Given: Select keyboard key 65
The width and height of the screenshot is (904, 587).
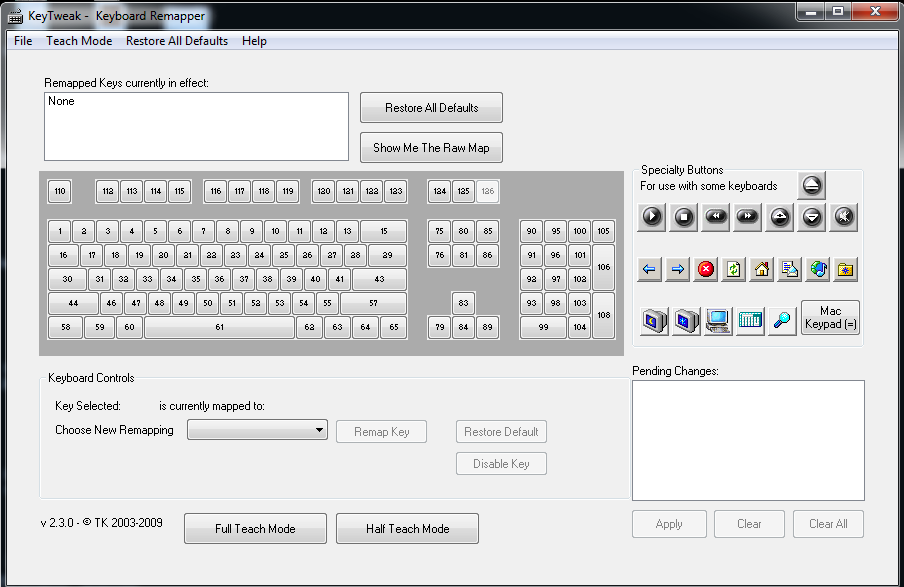Looking at the screenshot, I should point(394,327).
